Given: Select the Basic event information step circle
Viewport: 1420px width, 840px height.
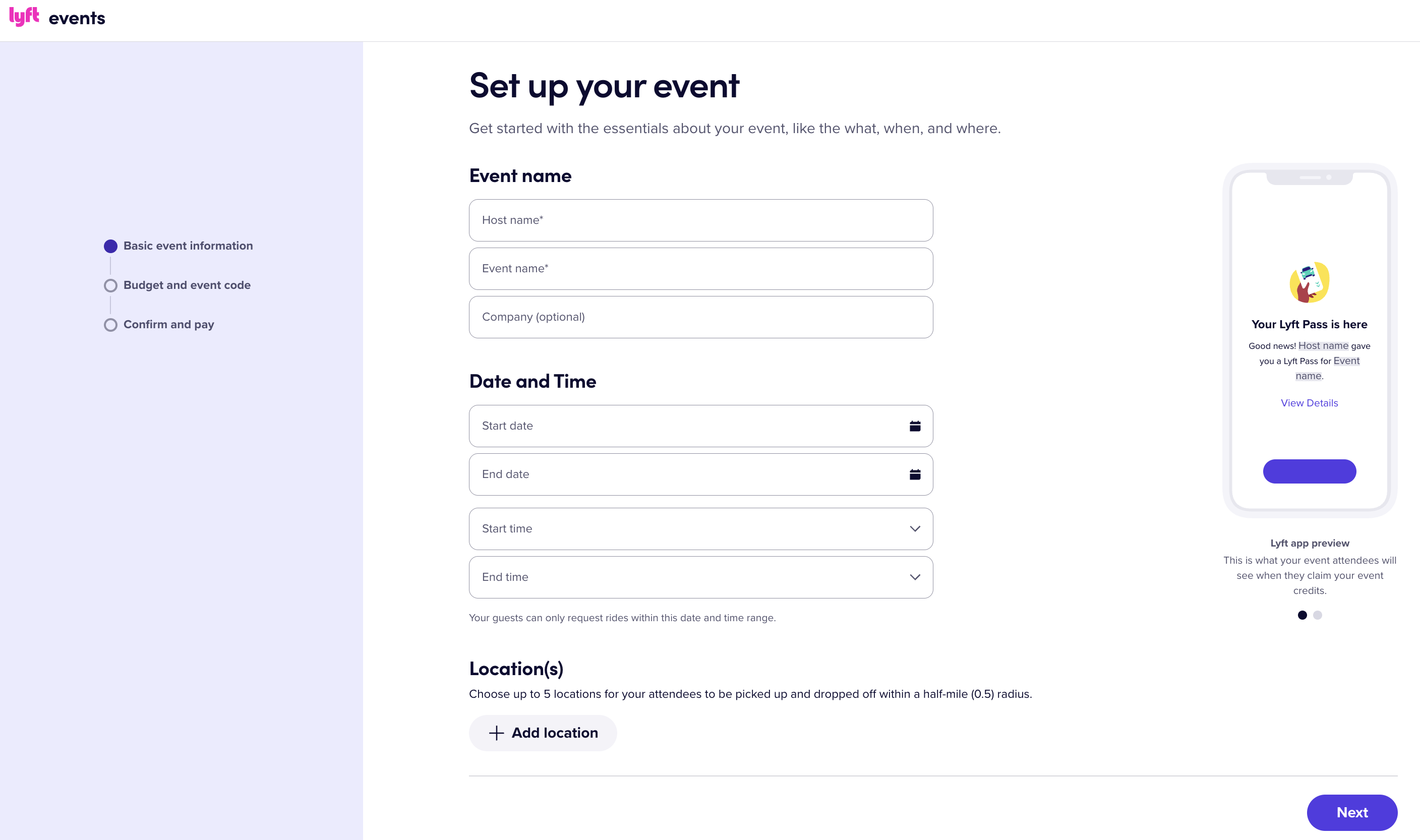Looking at the screenshot, I should click(x=110, y=246).
